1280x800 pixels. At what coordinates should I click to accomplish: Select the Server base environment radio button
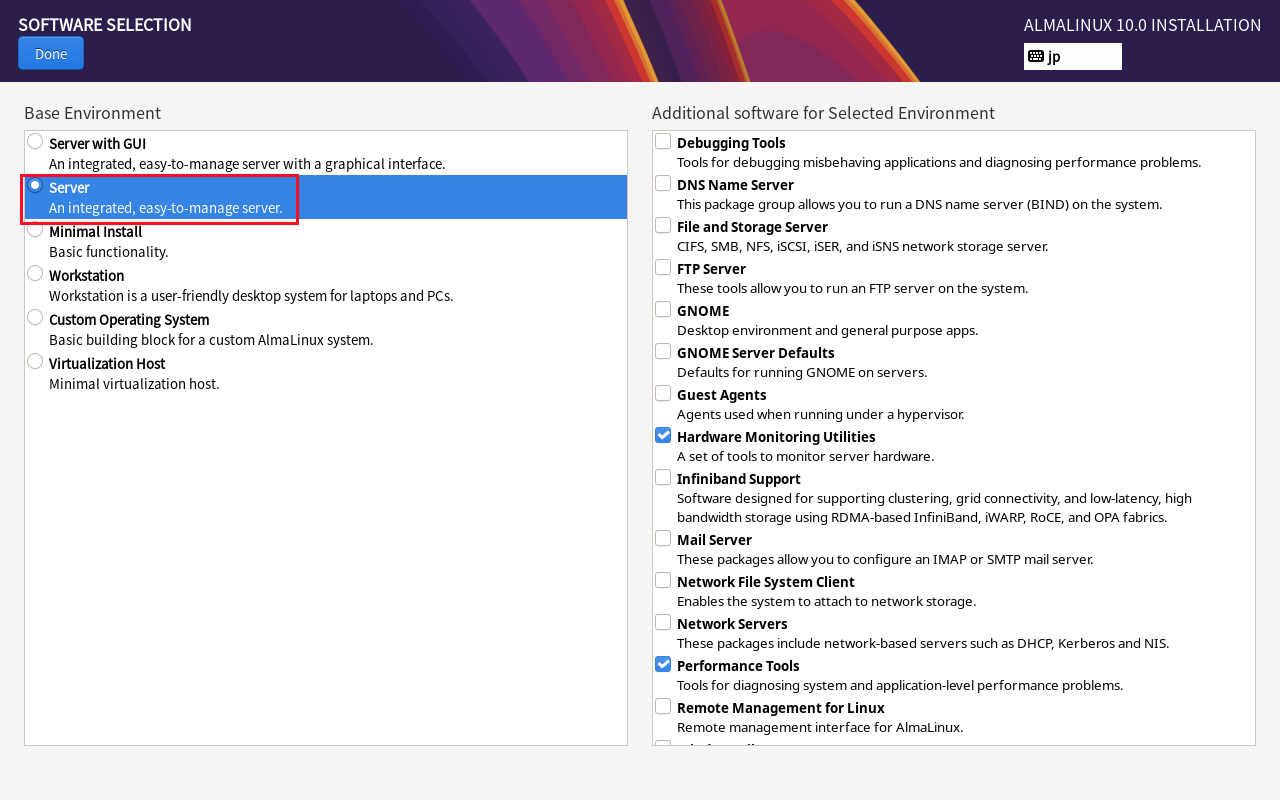click(x=35, y=185)
